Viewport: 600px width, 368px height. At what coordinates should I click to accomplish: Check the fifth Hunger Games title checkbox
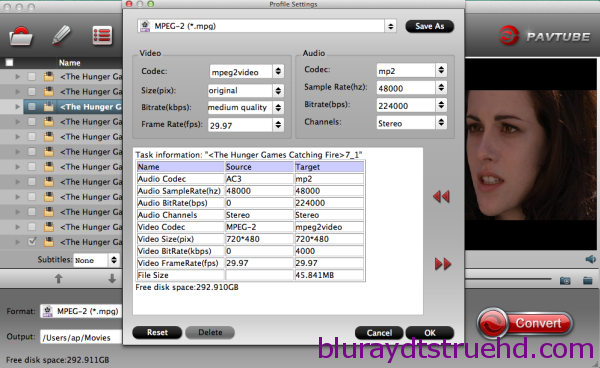pyautogui.click(x=32, y=137)
